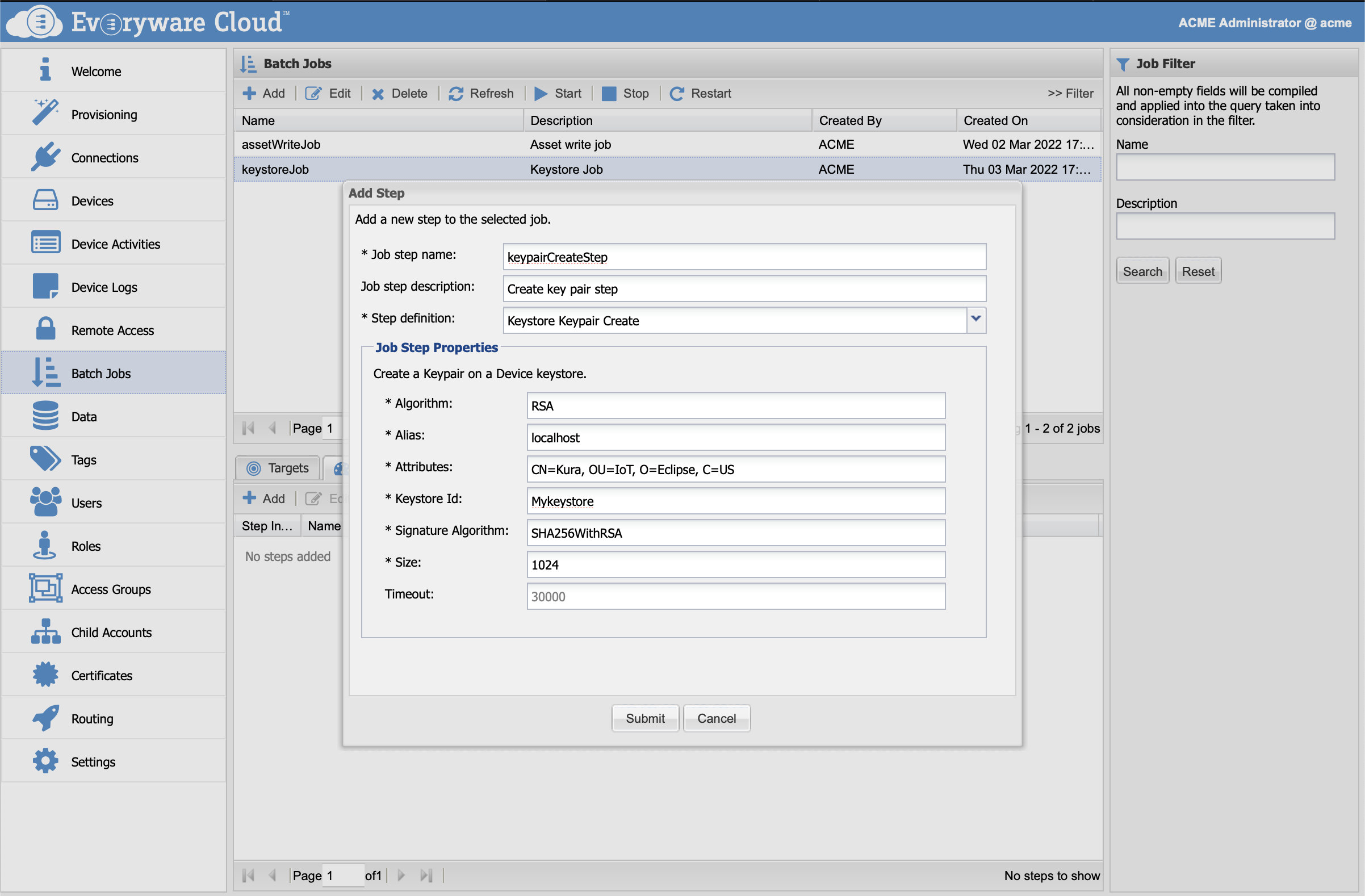The width and height of the screenshot is (1365, 896).
Task: Click the Algorithm input field
Action: click(736, 405)
